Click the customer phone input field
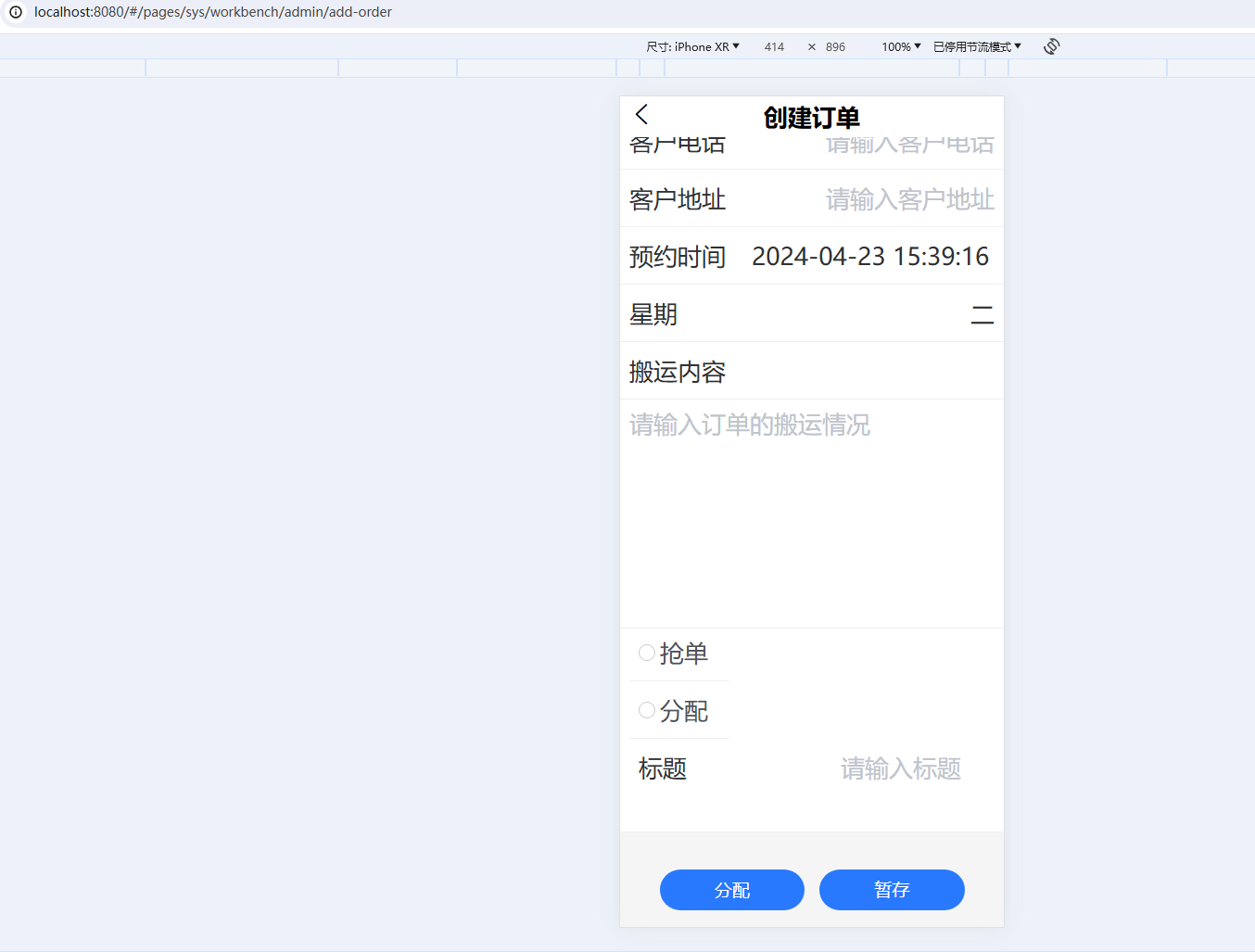Screen dimensions: 1255x952 click(x=909, y=146)
